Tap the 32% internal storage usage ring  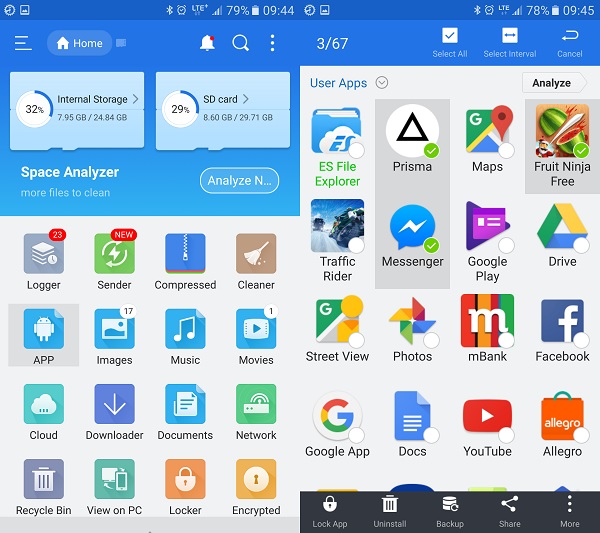click(x=34, y=109)
